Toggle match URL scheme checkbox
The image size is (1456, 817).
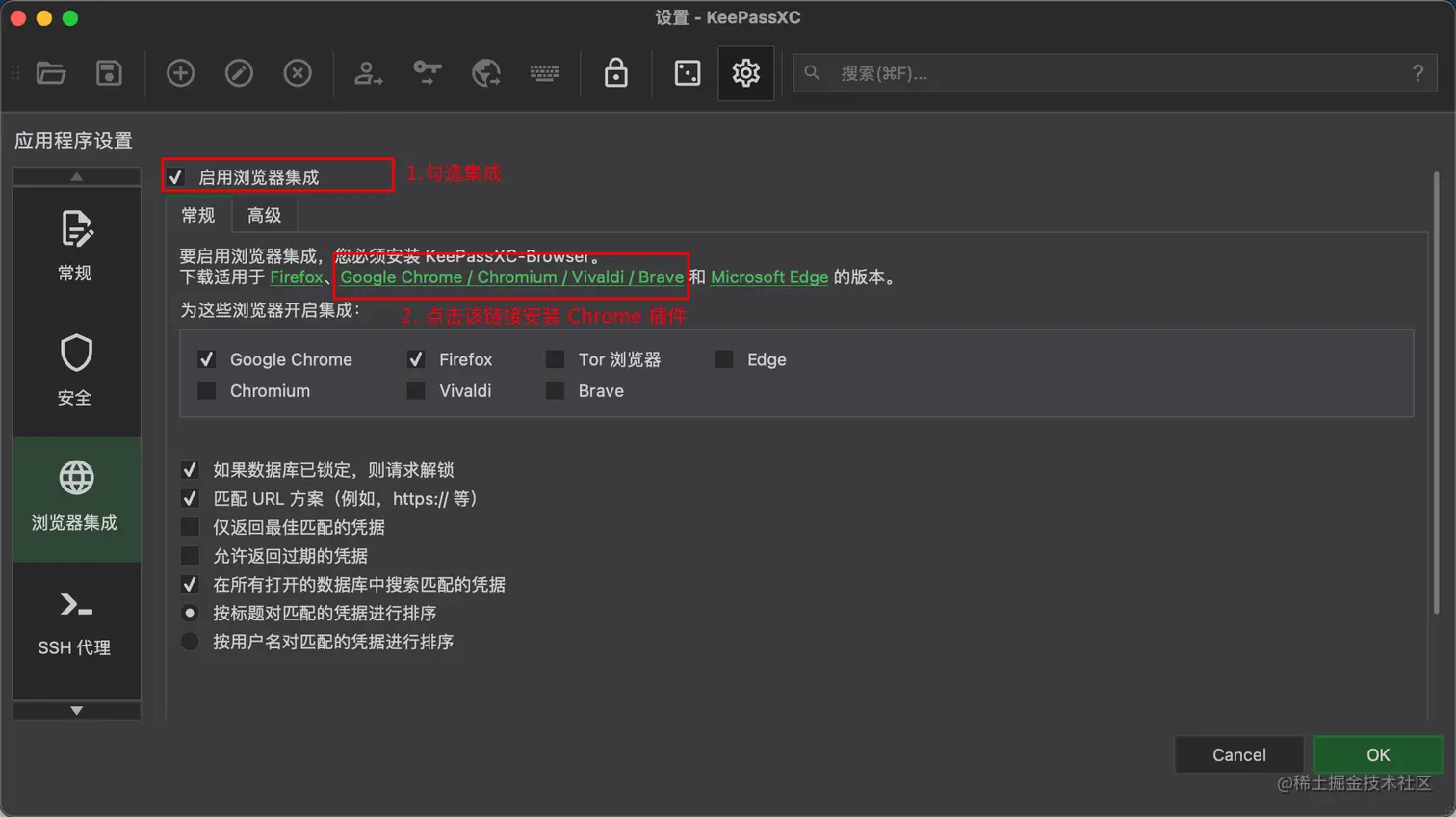pyautogui.click(x=190, y=499)
